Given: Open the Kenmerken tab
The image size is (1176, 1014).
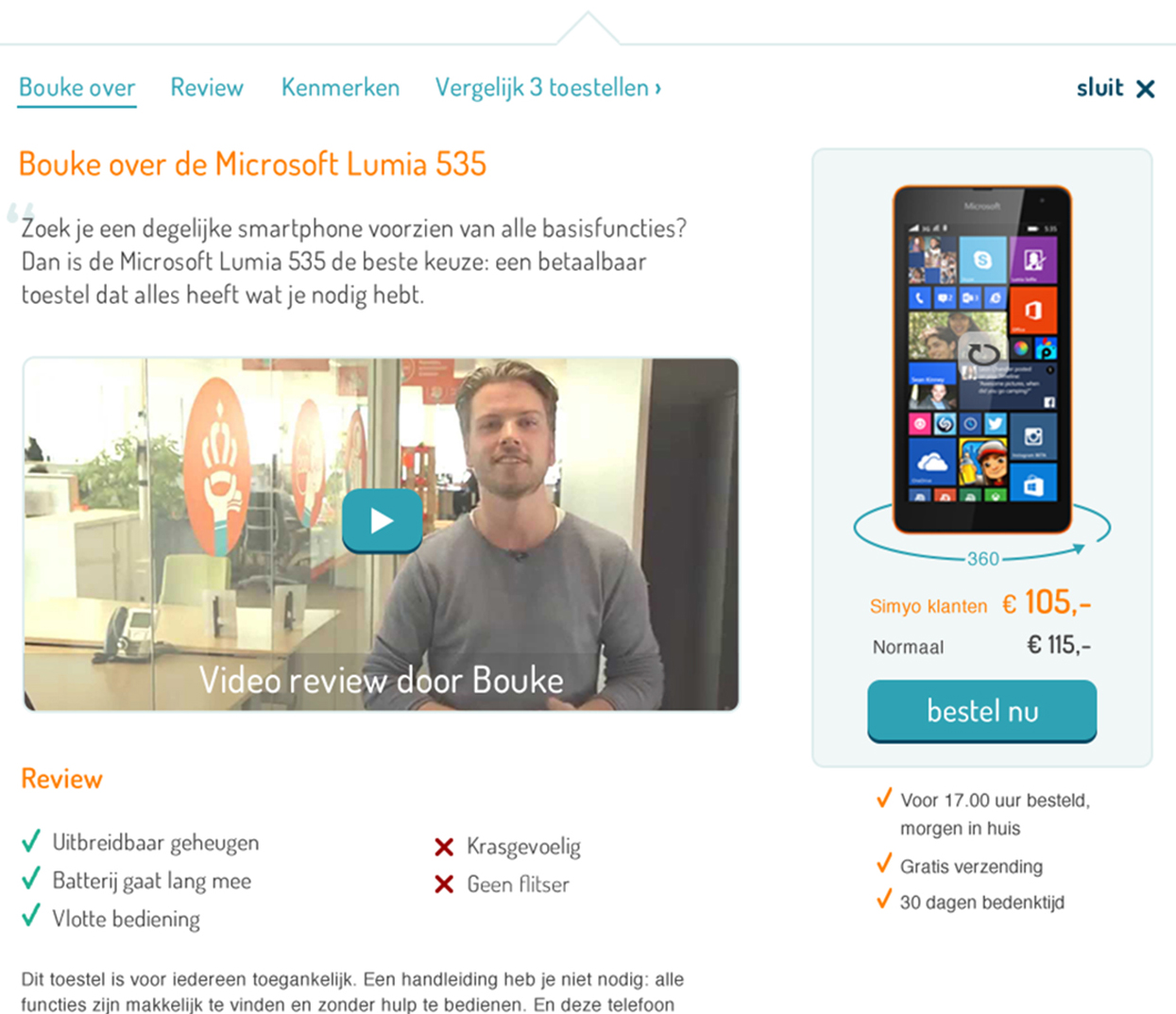Looking at the screenshot, I should [x=341, y=88].
